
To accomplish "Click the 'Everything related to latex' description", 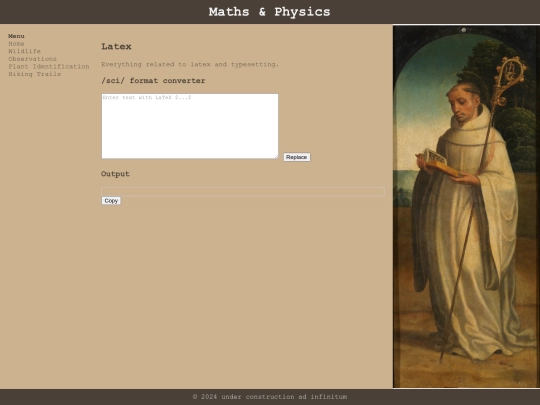I will click(x=190, y=64).
